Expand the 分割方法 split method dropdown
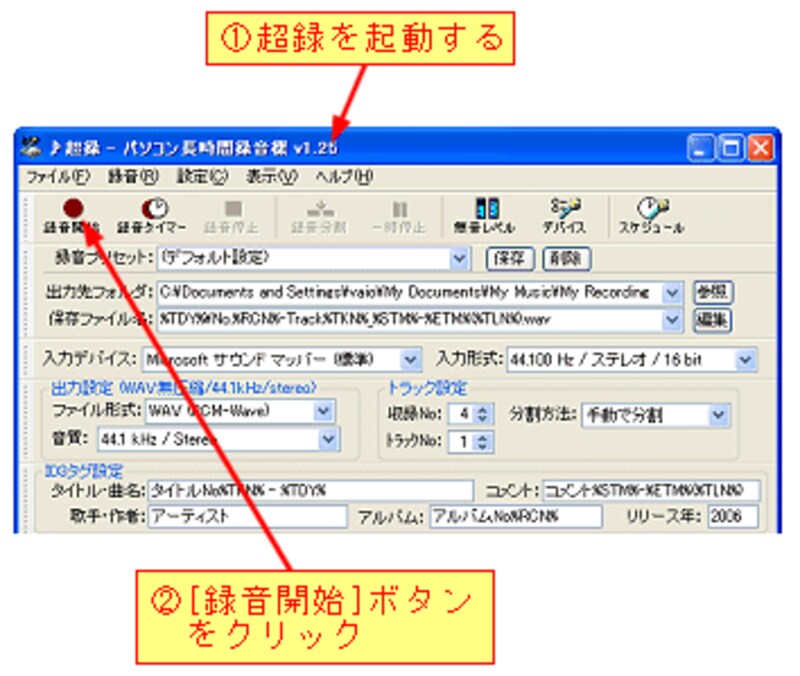 click(x=718, y=415)
